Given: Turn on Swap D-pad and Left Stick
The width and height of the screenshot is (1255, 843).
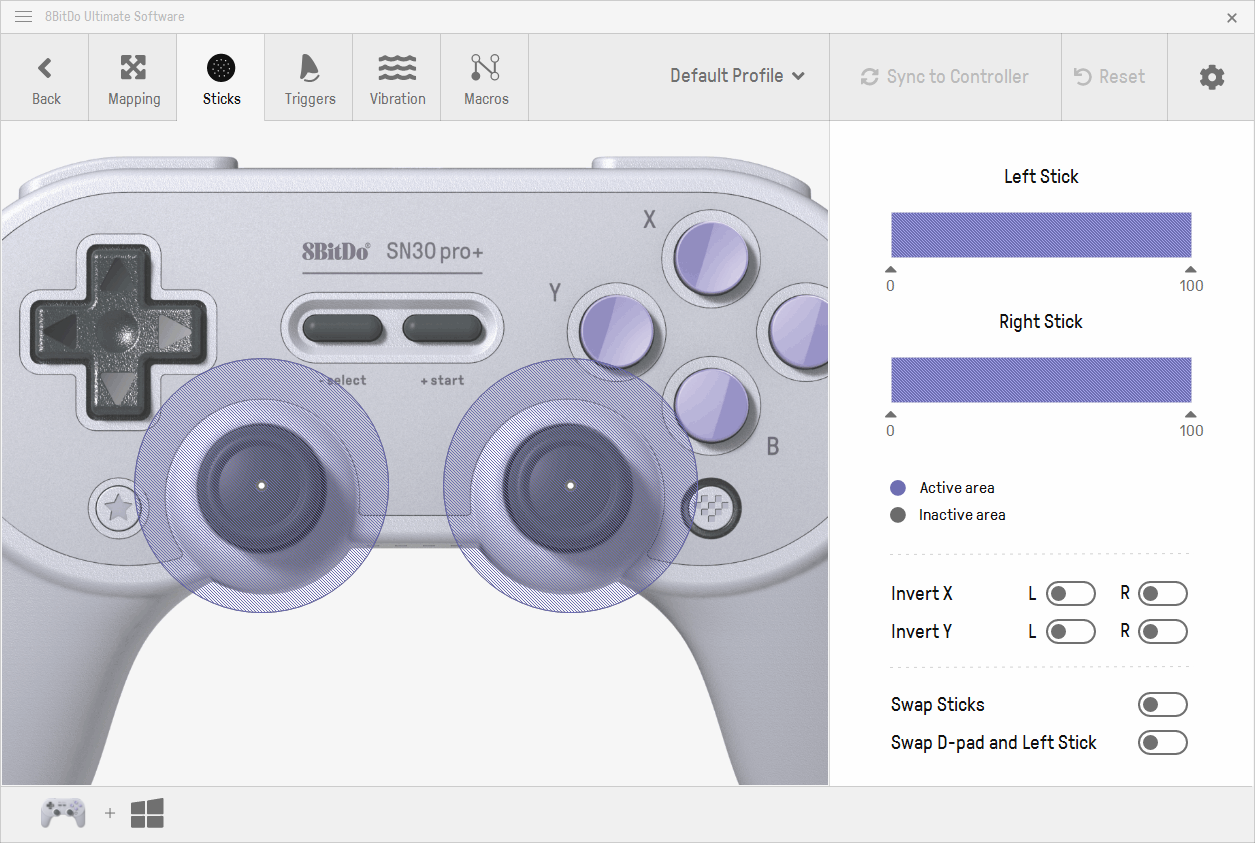Looking at the screenshot, I should tap(1163, 743).
